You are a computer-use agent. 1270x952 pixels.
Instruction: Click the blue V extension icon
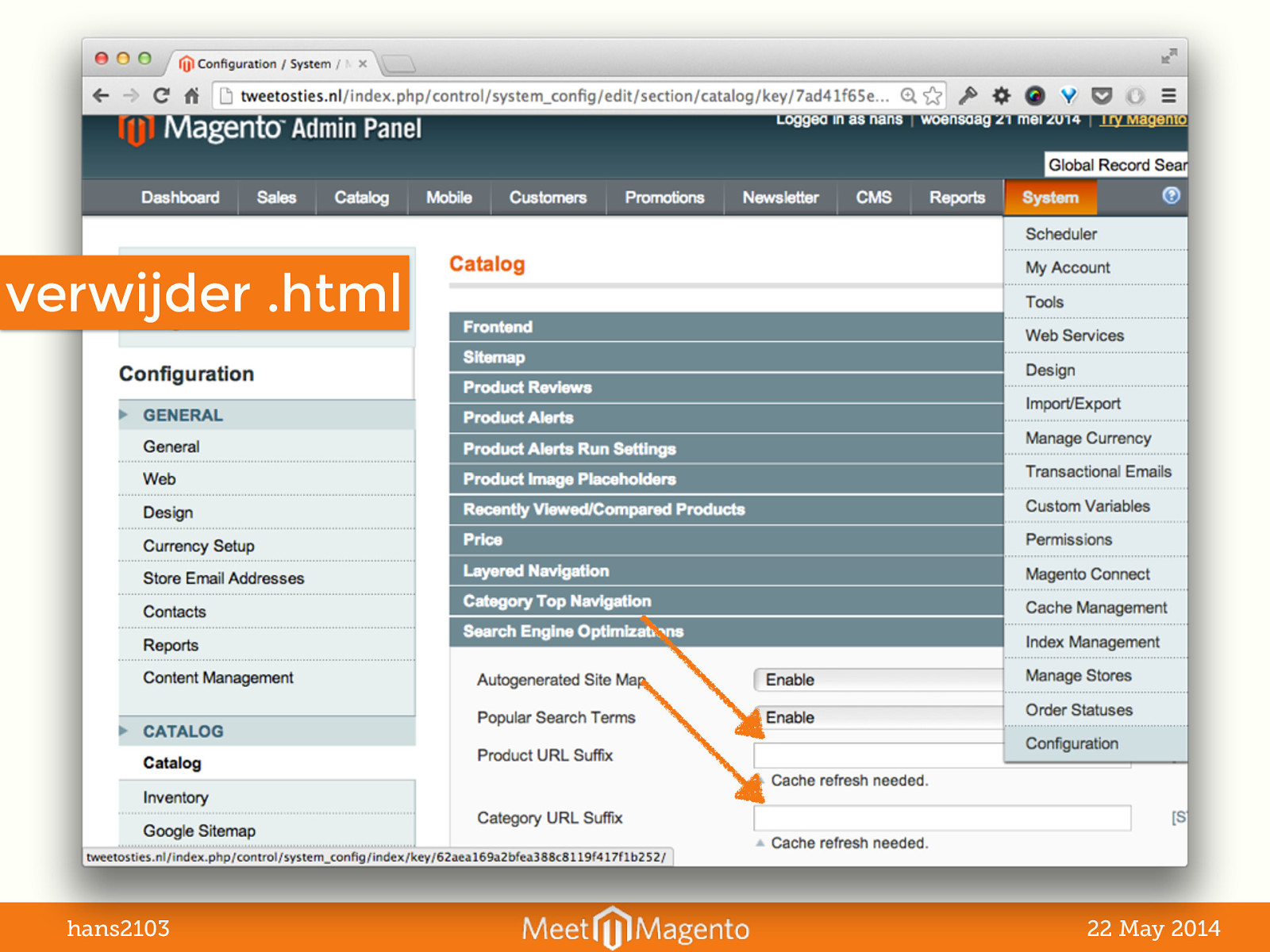pyautogui.click(x=1069, y=96)
